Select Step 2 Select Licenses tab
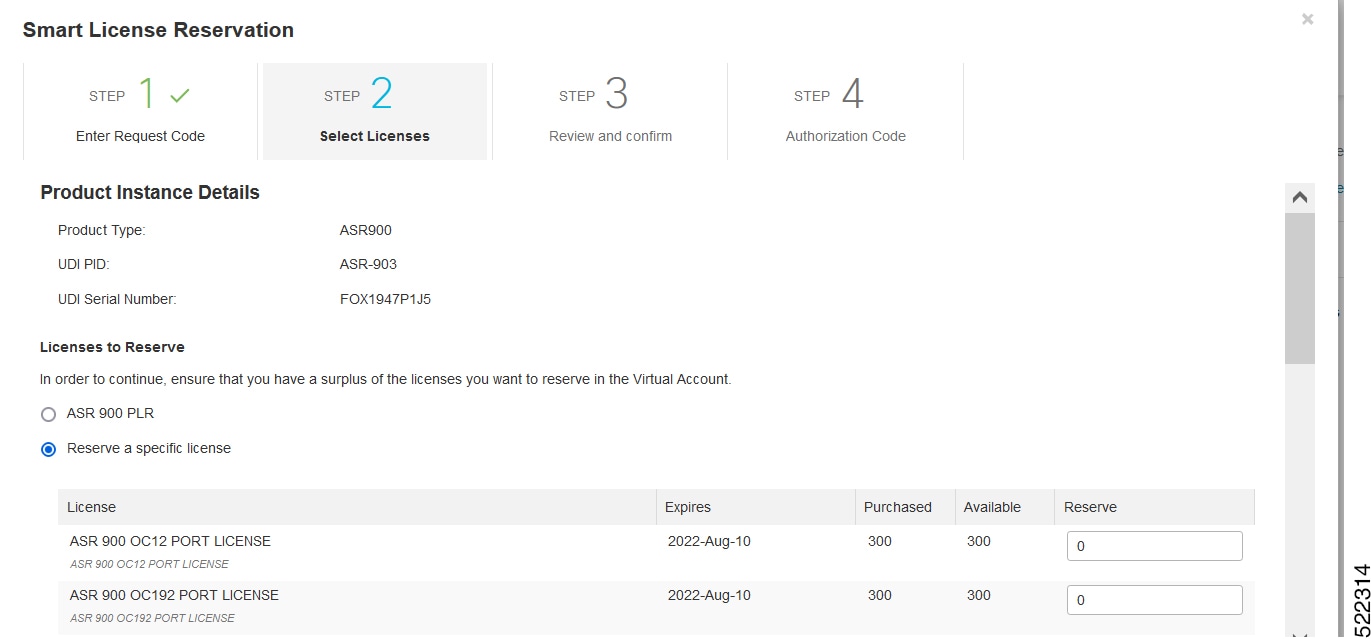 (x=375, y=111)
